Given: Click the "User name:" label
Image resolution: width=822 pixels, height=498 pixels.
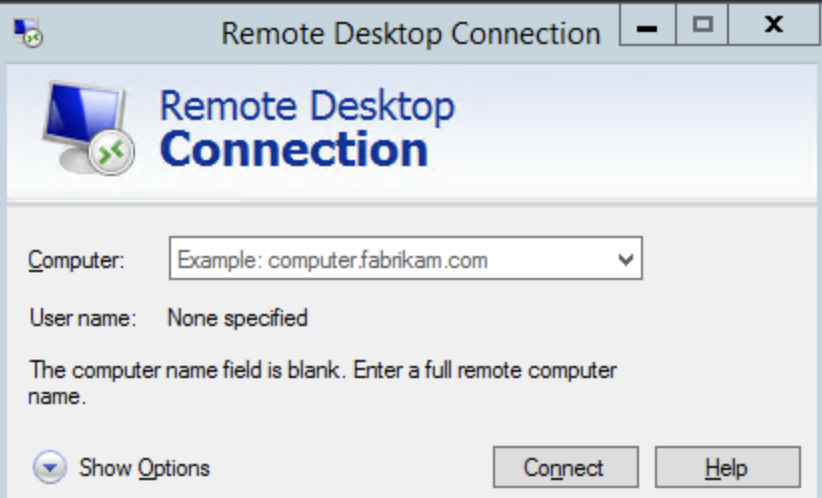Looking at the screenshot, I should coord(82,319).
